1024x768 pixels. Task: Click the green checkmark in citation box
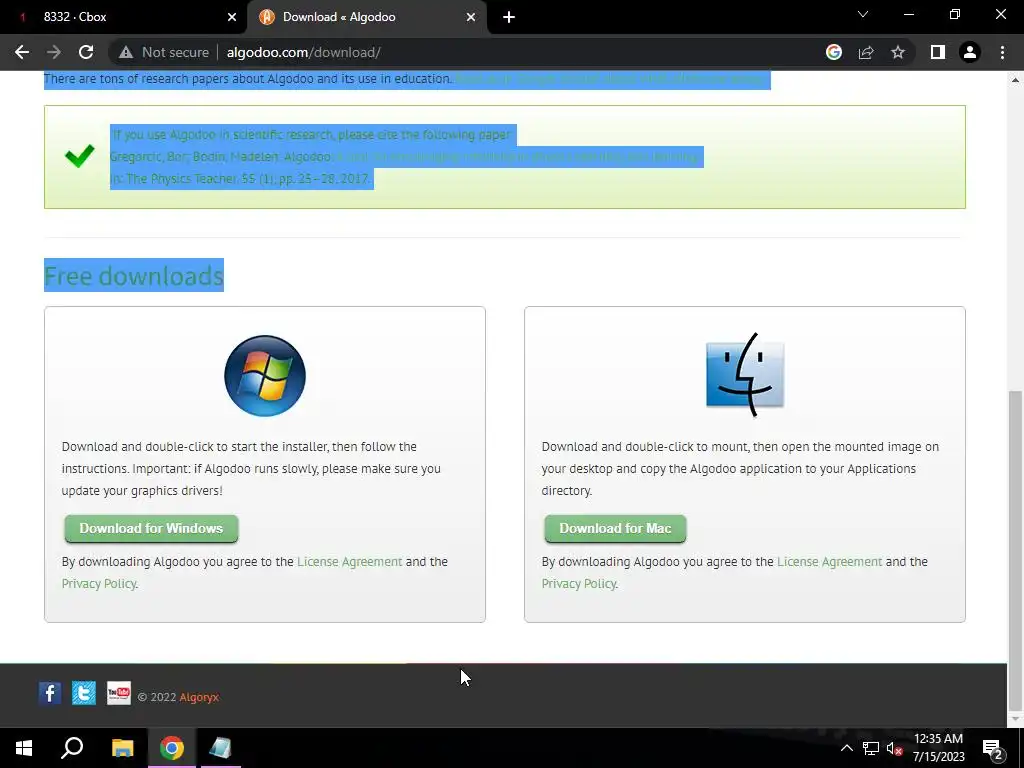(x=80, y=156)
